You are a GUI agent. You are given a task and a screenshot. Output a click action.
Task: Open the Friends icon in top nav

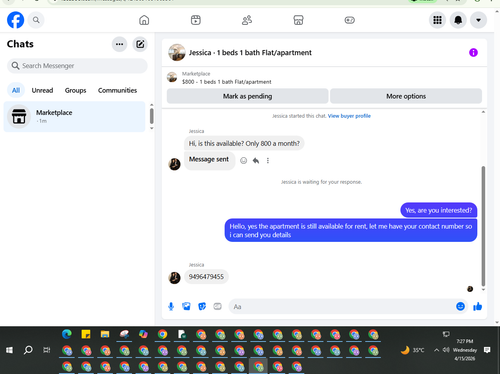coord(247,20)
